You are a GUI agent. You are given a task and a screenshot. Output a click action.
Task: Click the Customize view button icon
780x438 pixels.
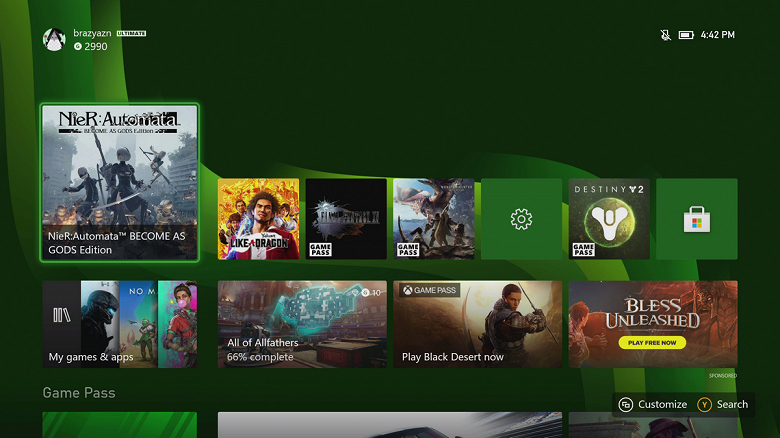(626, 404)
